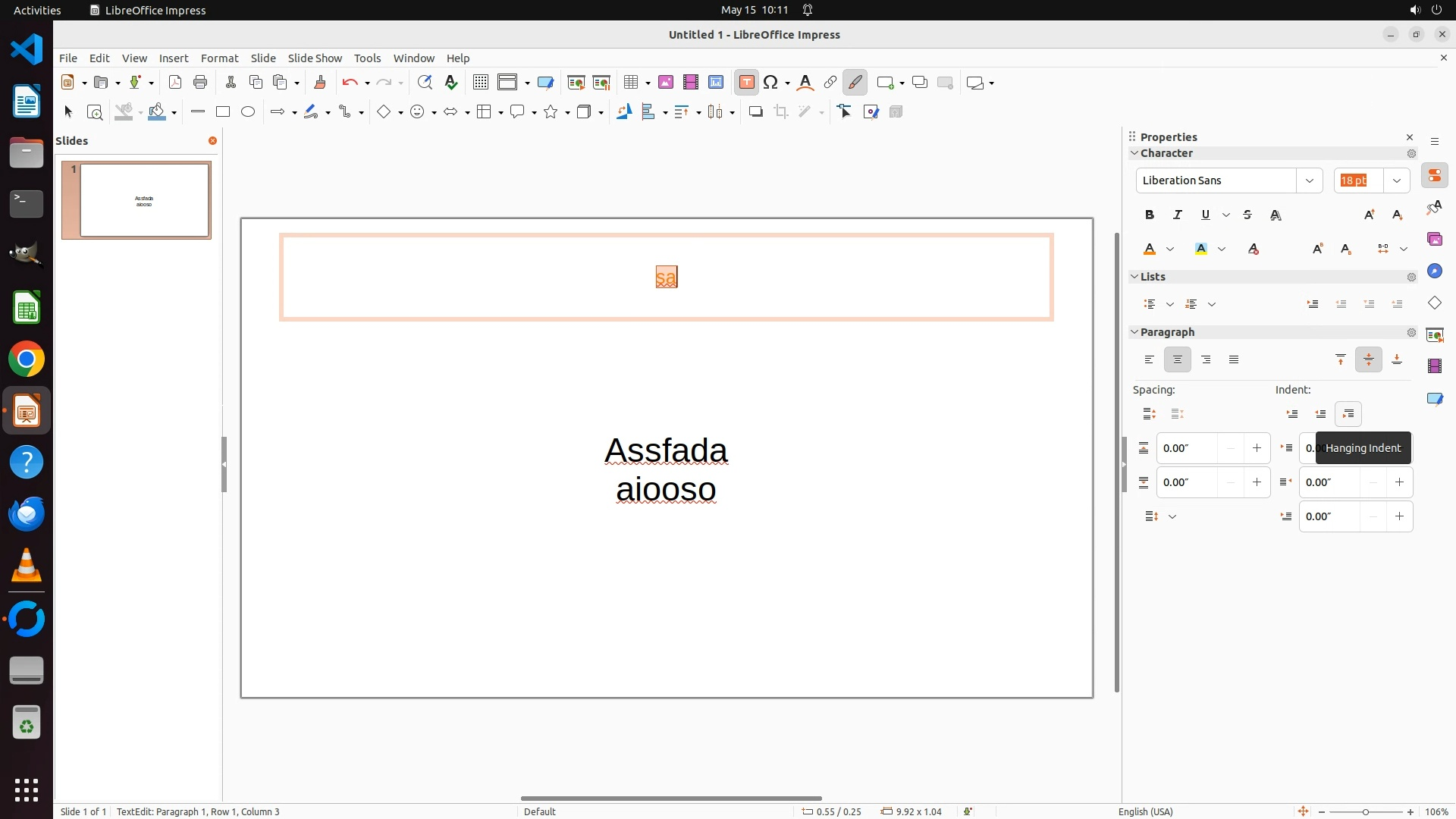The height and width of the screenshot is (819, 1456).
Task: Increase above paragraph spacing with plus
Action: pos(1257,448)
